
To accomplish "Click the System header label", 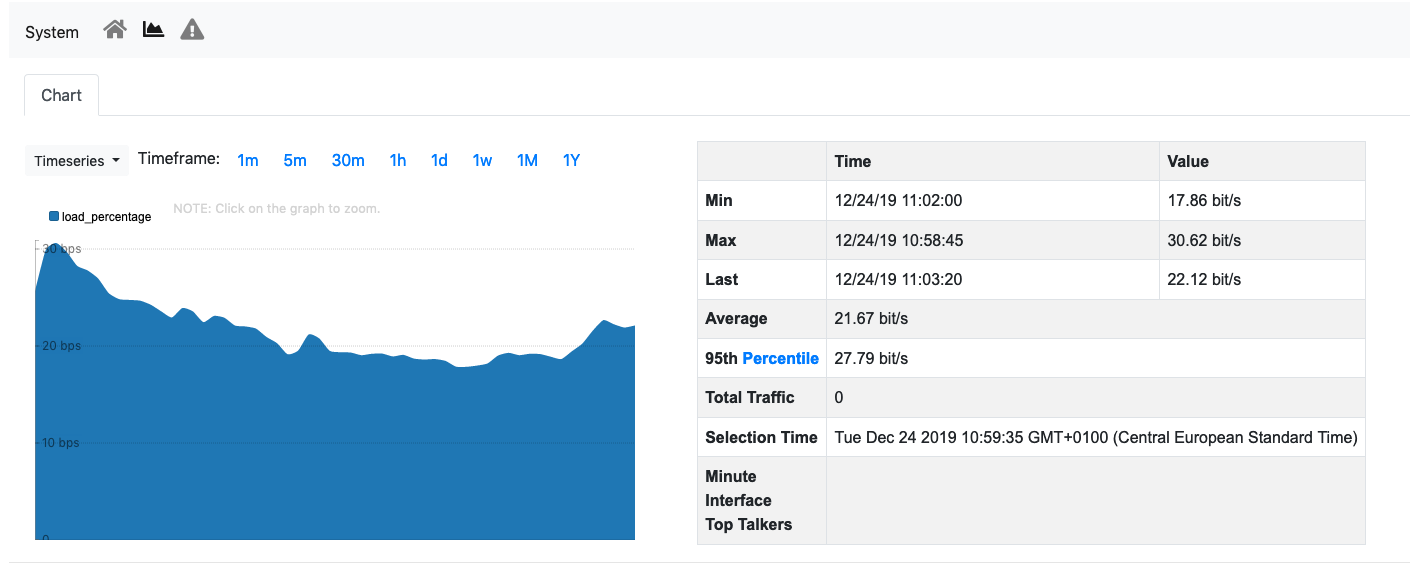I will click(52, 32).
